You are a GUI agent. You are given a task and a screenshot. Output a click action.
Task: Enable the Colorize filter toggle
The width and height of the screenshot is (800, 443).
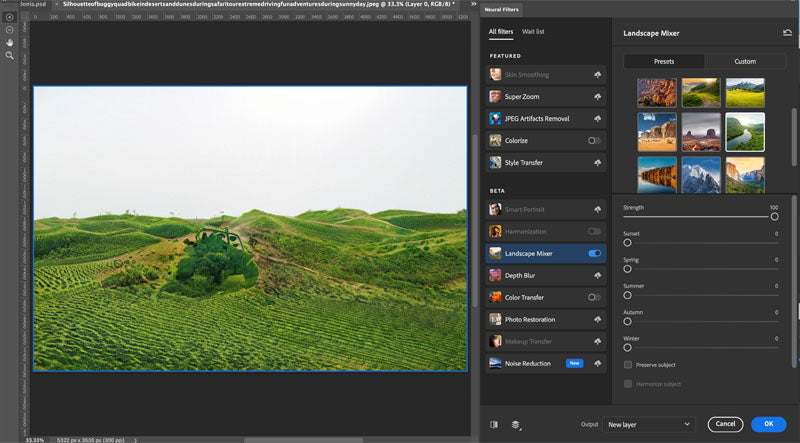coord(595,141)
